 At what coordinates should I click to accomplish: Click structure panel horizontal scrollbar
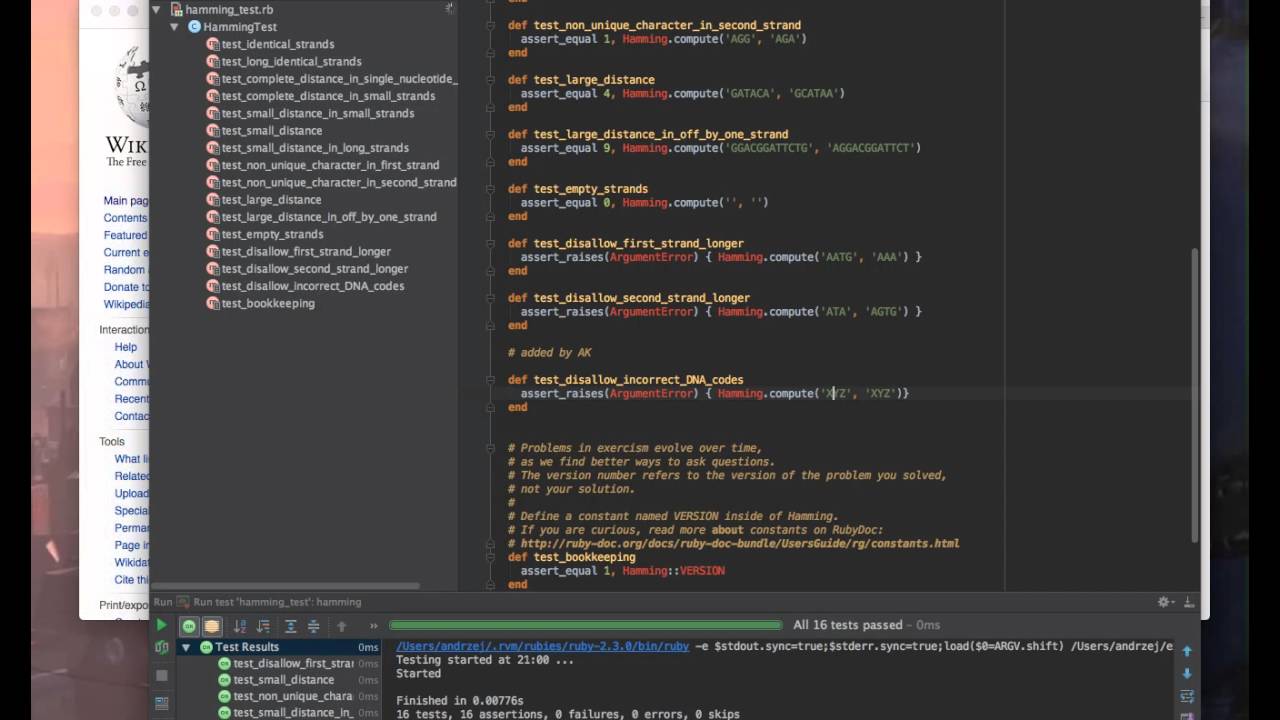[285, 586]
